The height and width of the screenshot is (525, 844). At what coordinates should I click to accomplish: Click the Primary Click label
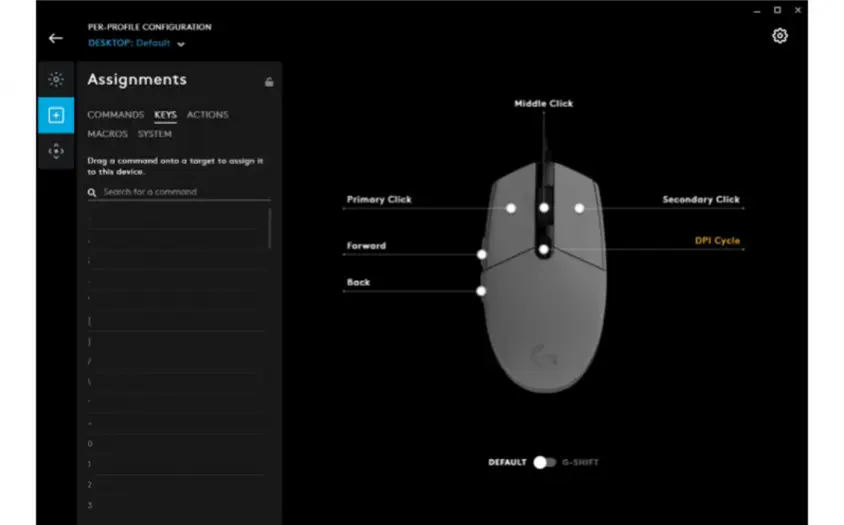click(x=379, y=200)
